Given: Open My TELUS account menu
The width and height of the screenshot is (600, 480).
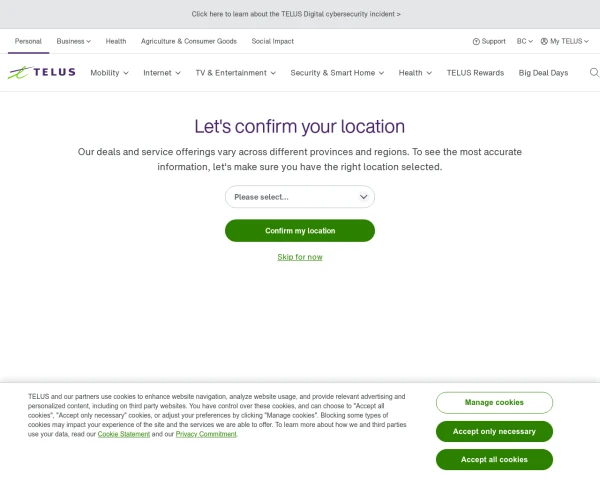Looking at the screenshot, I should [564, 41].
